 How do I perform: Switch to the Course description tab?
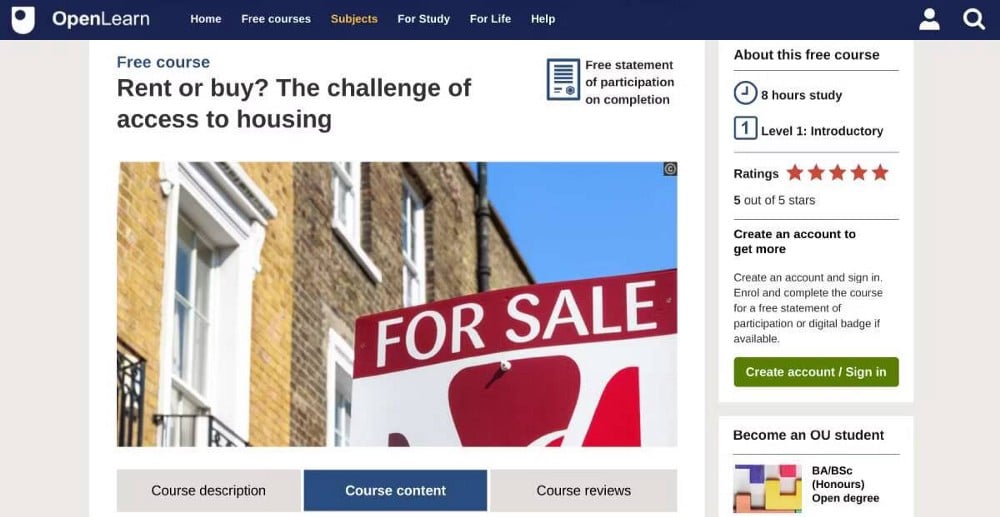click(209, 490)
